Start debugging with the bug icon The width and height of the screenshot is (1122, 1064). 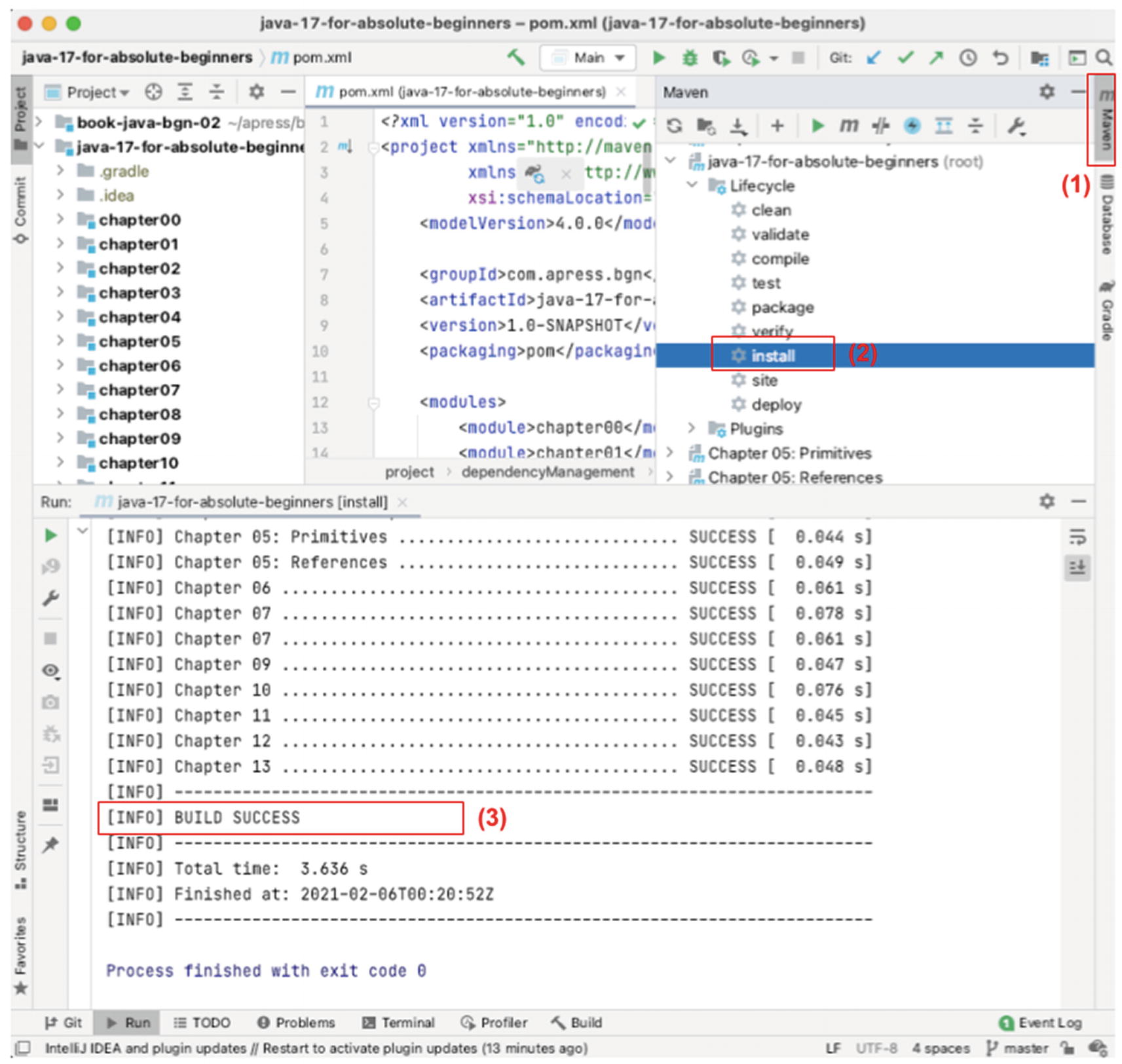(689, 58)
